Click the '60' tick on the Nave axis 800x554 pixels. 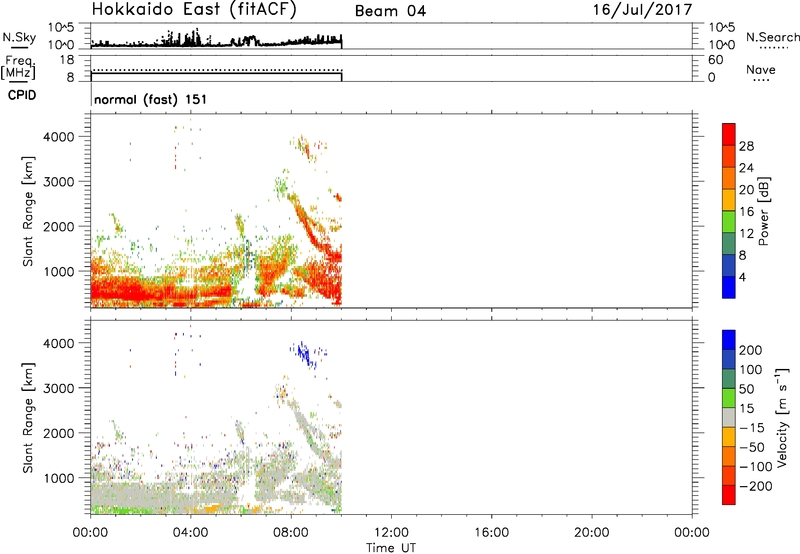715,60
